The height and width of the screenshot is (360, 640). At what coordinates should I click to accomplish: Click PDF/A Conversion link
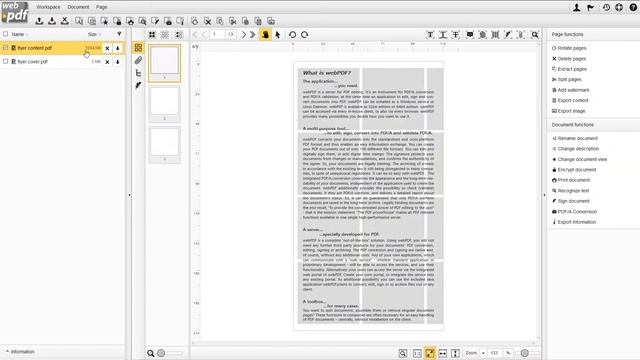click(x=574, y=211)
